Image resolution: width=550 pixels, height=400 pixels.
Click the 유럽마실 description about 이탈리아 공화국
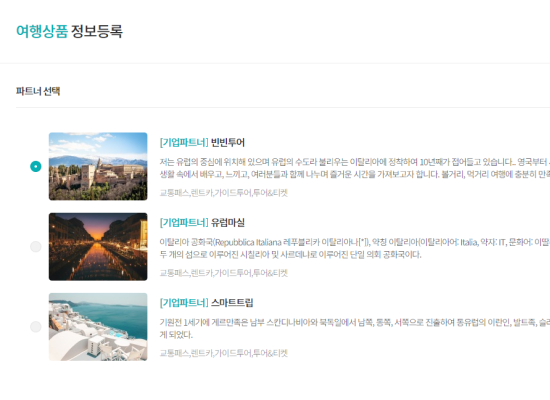pyautogui.click(x=355, y=248)
